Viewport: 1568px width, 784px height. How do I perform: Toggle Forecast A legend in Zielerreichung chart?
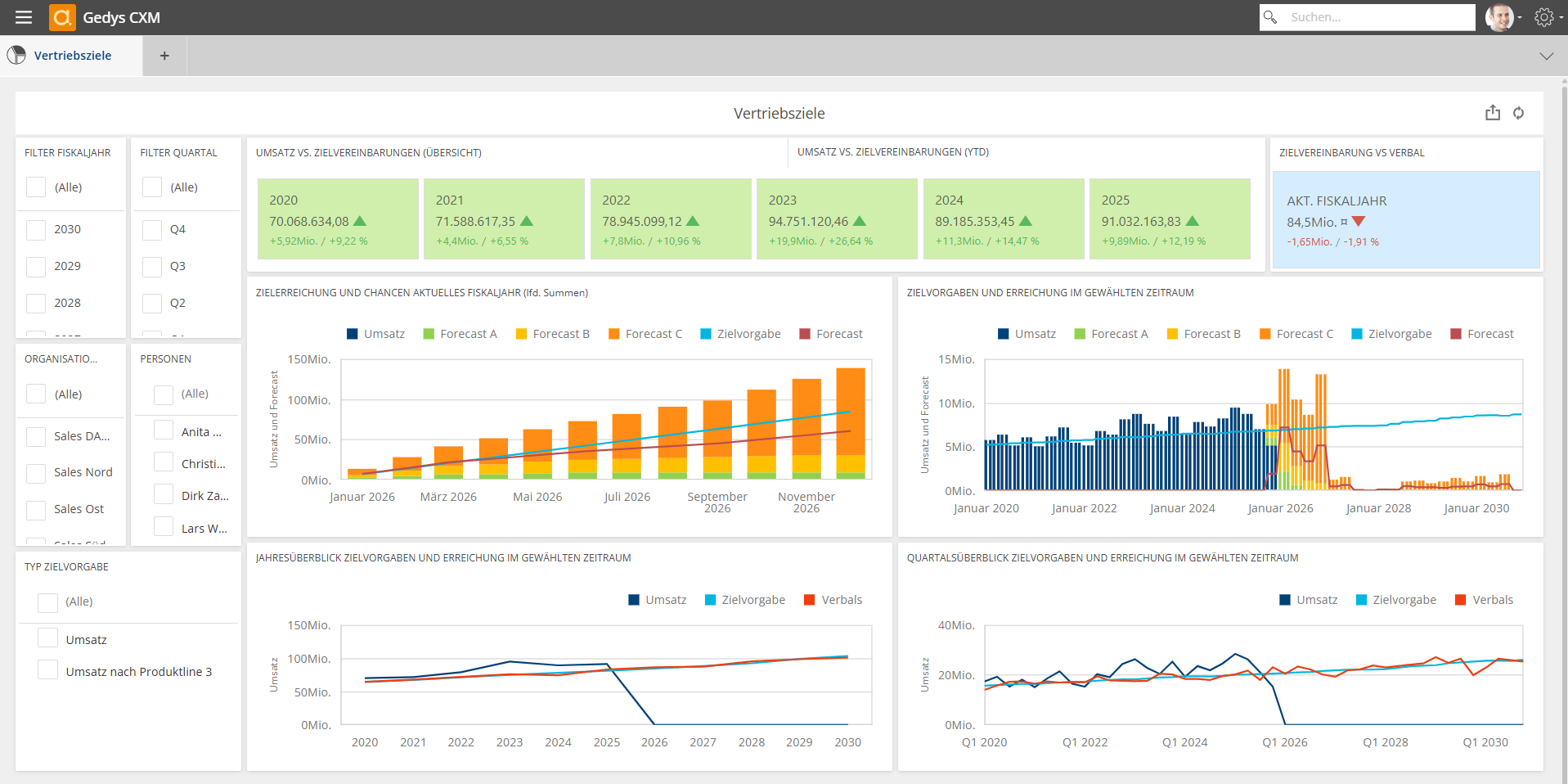click(460, 334)
